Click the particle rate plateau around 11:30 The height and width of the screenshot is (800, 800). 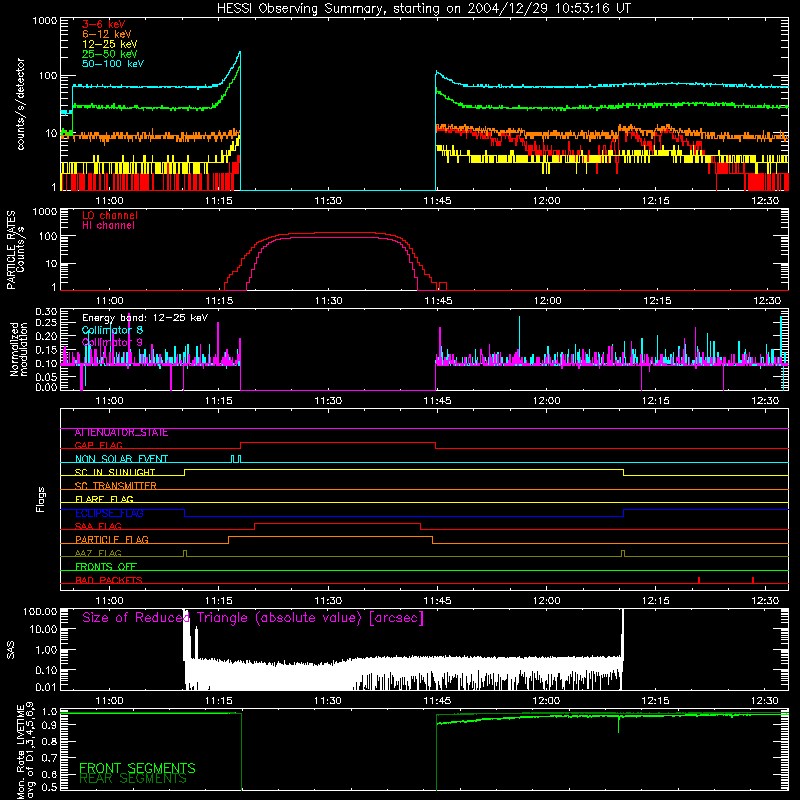328,234
